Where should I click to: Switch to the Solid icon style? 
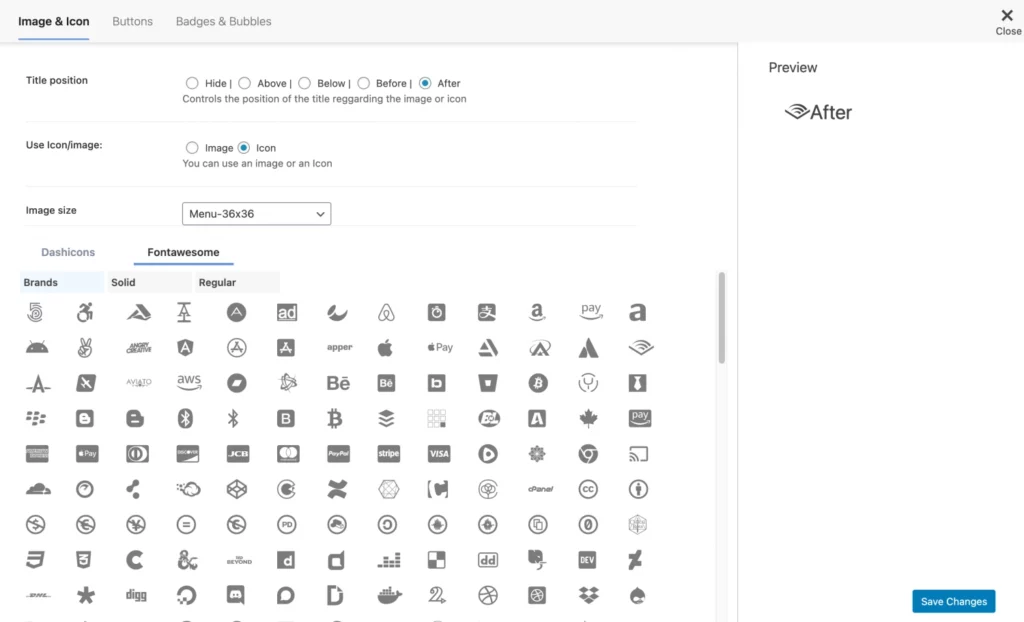(122, 282)
